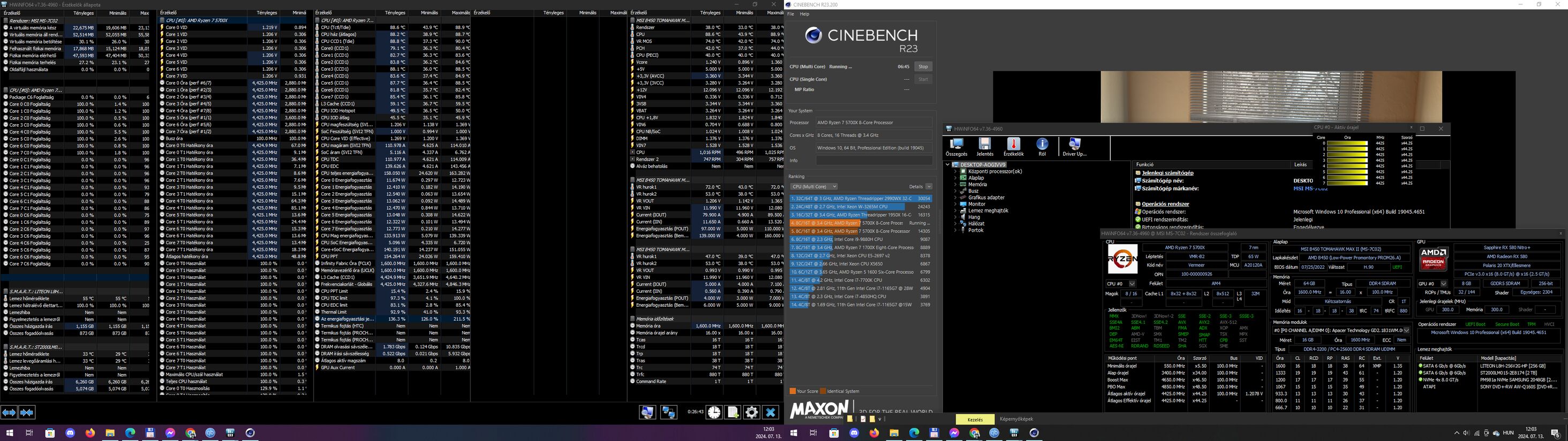The image size is (1568, 441).
Task: Click Core 0 yellow clock bar
Action: click(x=1347, y=143)
